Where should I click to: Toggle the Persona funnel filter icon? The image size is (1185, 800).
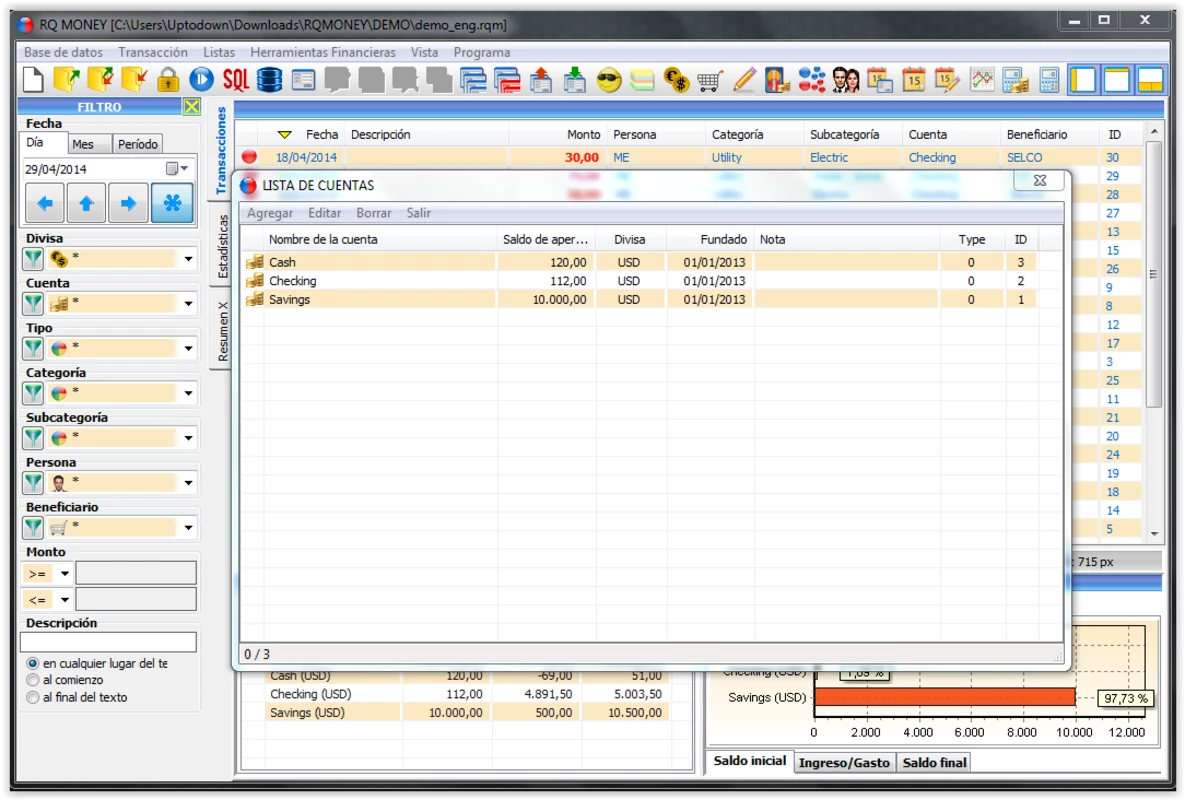(33, 483)
